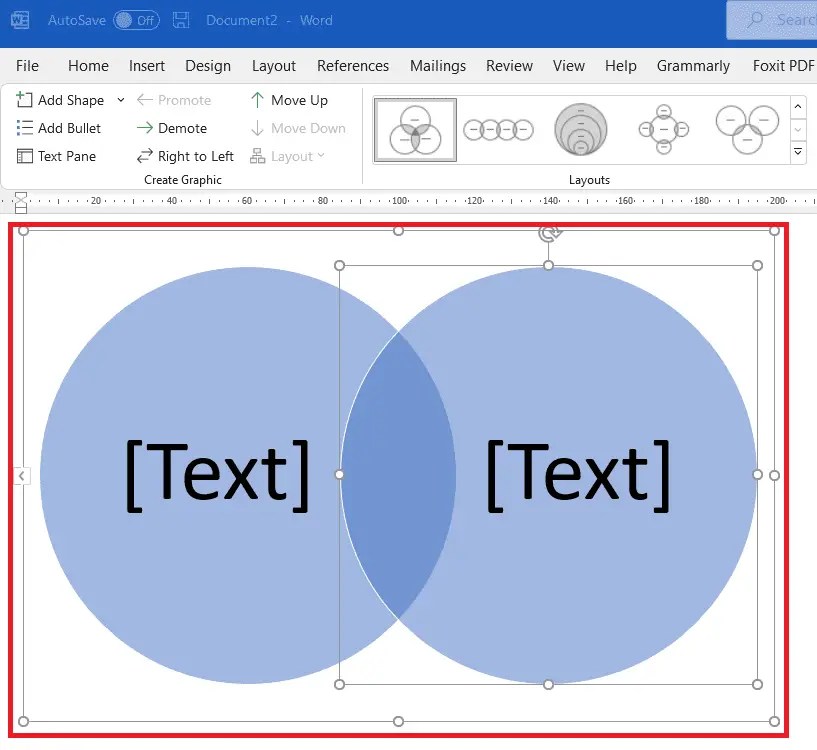Switch the graphic to Right to Left
Image resolution: width=817 pixels, height=750 pixels.
[145, 156]
